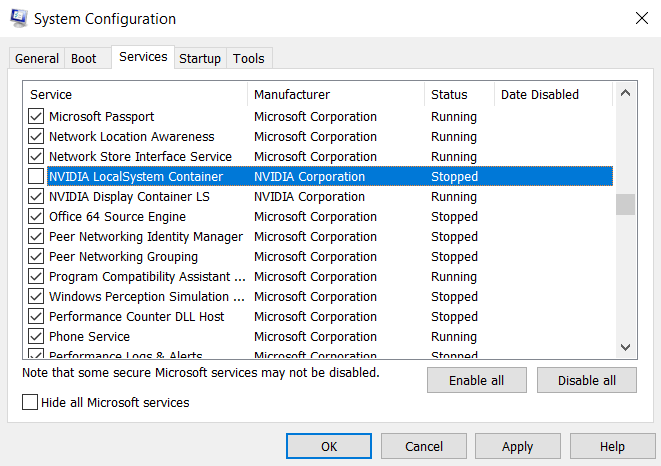
Task: Disable the Office 64 Source Engine checkbox
Action: [x=36, y=217]
